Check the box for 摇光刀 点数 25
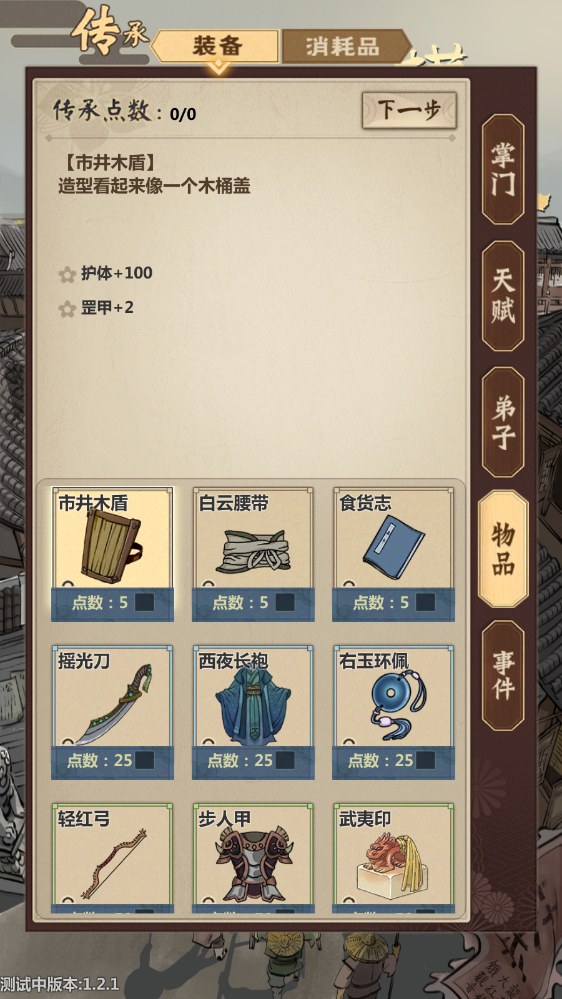Screen dimensions: 562x999 point(144,760)
